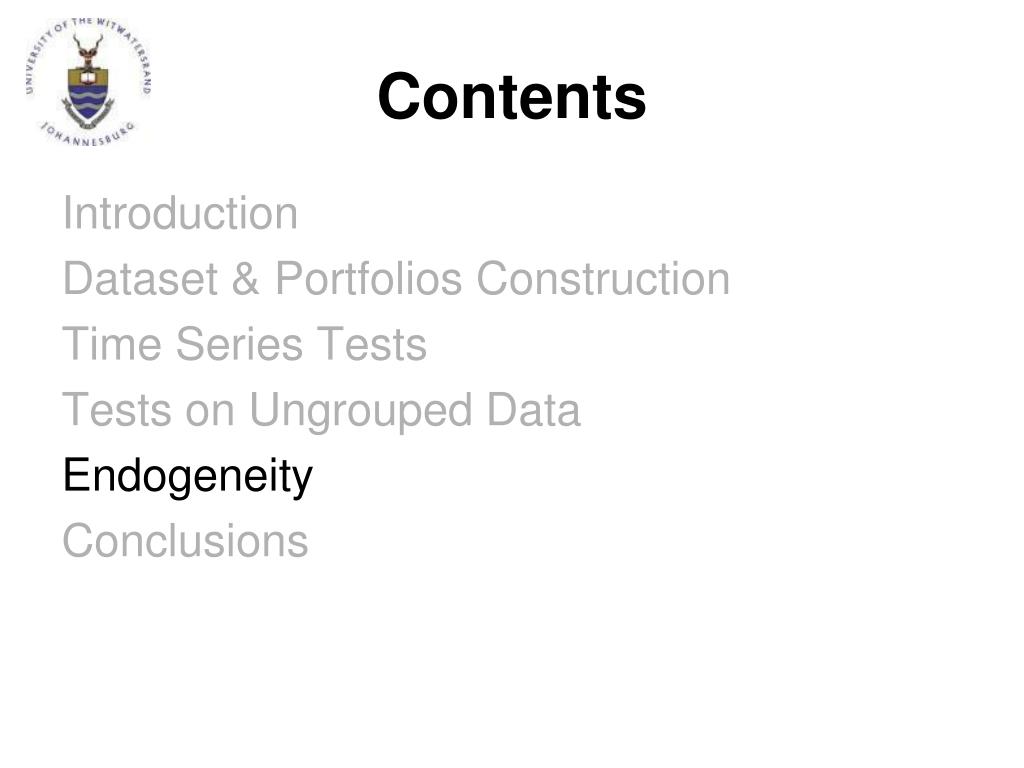1024x768 pixels.
Task: Click the arched university name above the crest
Action: 88,46
